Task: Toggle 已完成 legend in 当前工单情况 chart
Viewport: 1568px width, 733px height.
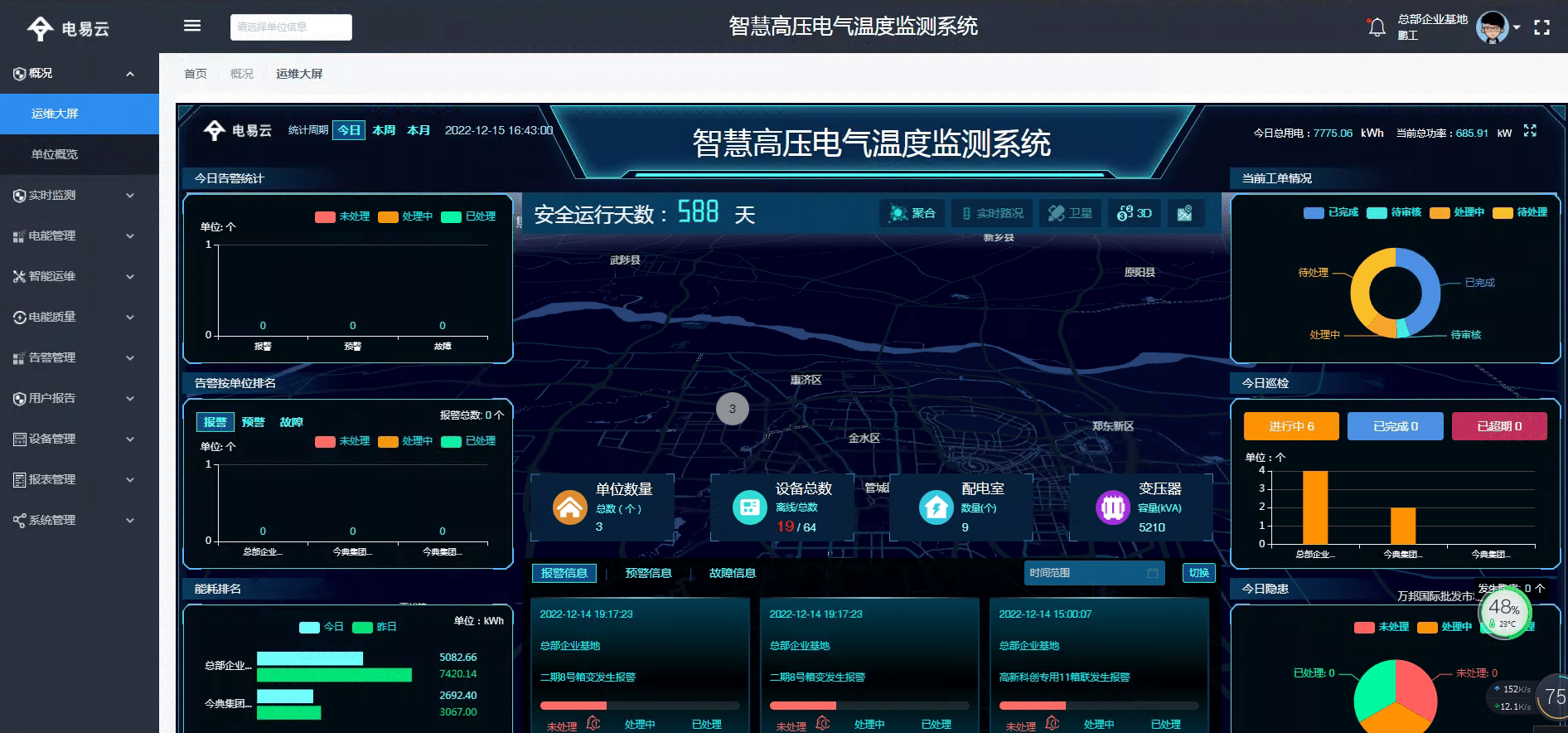Action: 1331,212
